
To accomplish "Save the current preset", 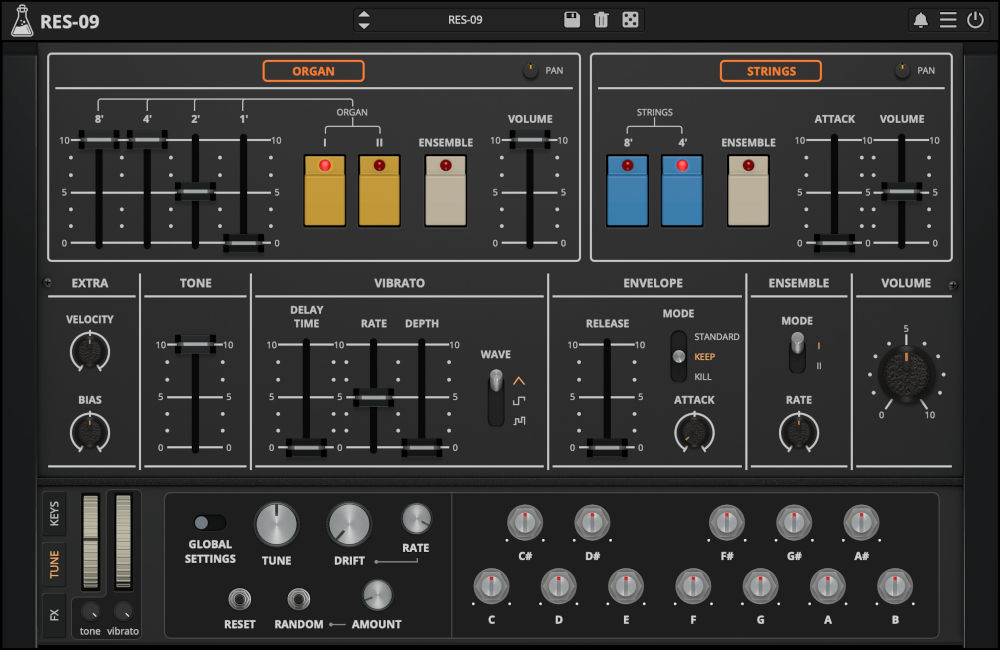I will (572, 18).
